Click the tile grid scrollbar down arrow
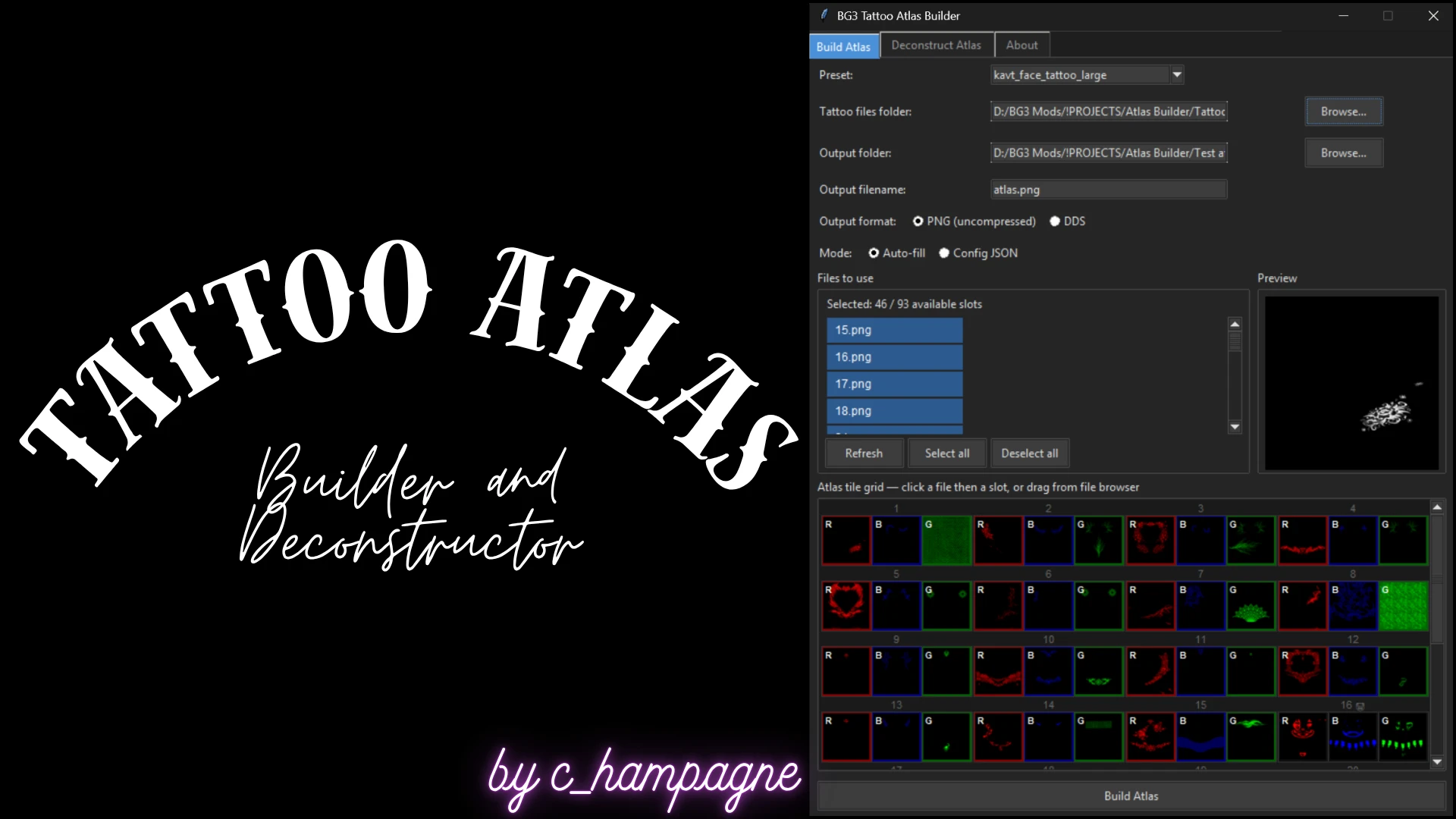The height and width of the screenshot is (819, 1456). click(x=1437, y=761)
